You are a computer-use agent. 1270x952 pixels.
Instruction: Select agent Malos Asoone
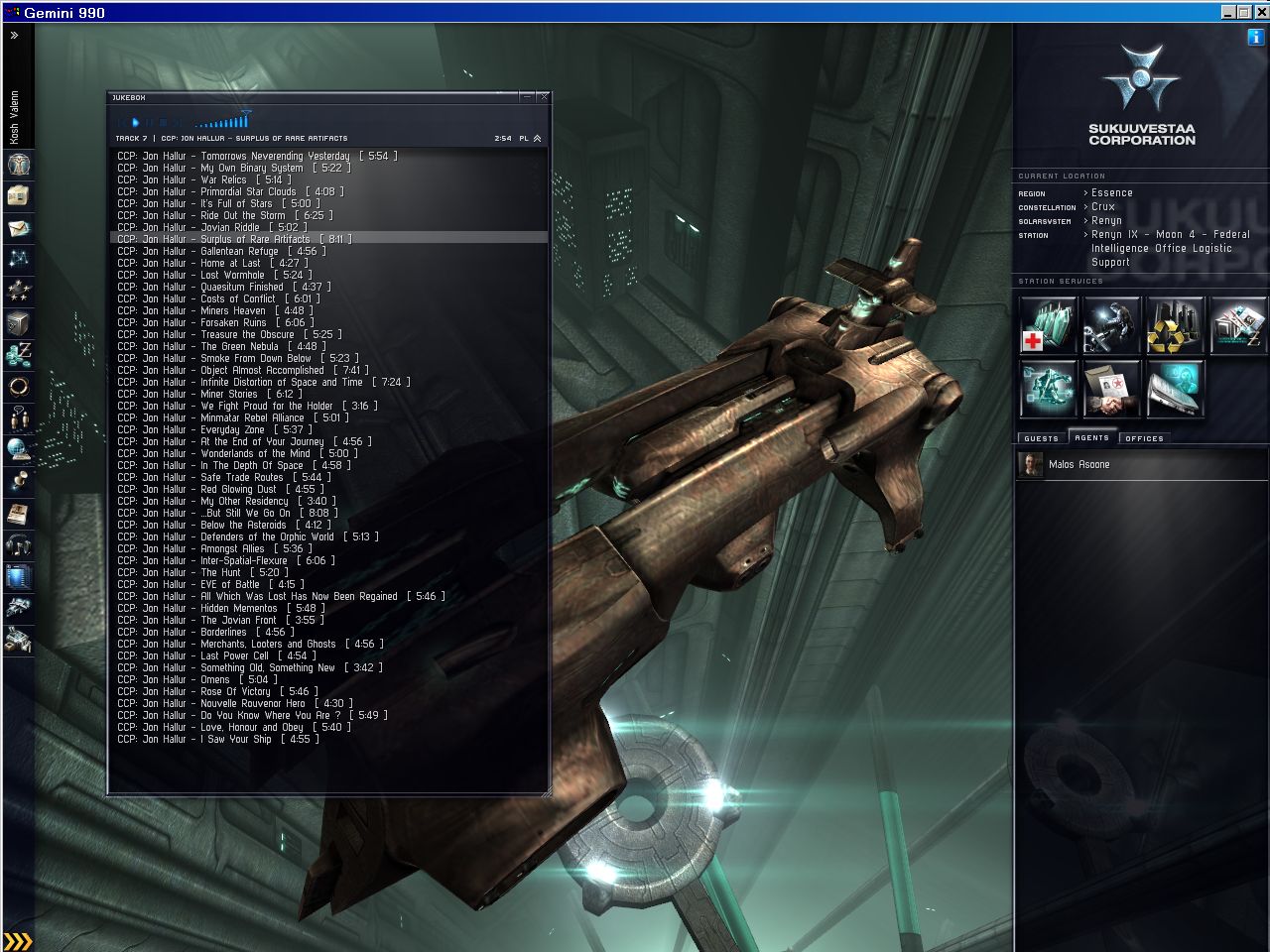pos(1141,464)
